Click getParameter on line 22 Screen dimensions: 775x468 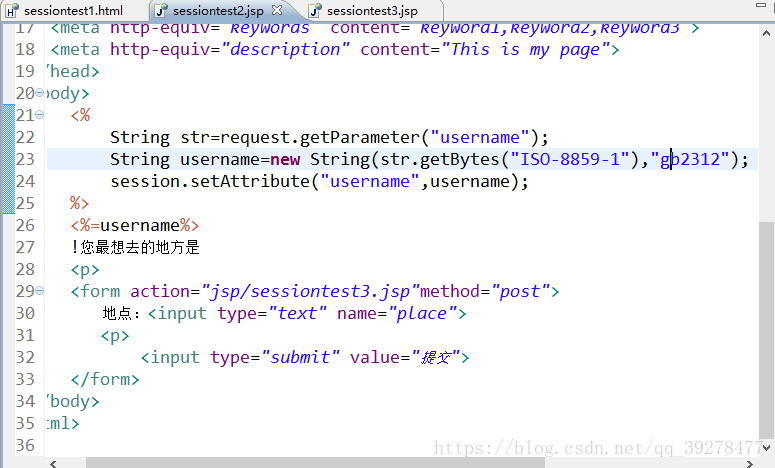pyautogui.click(x=360, y=137)
